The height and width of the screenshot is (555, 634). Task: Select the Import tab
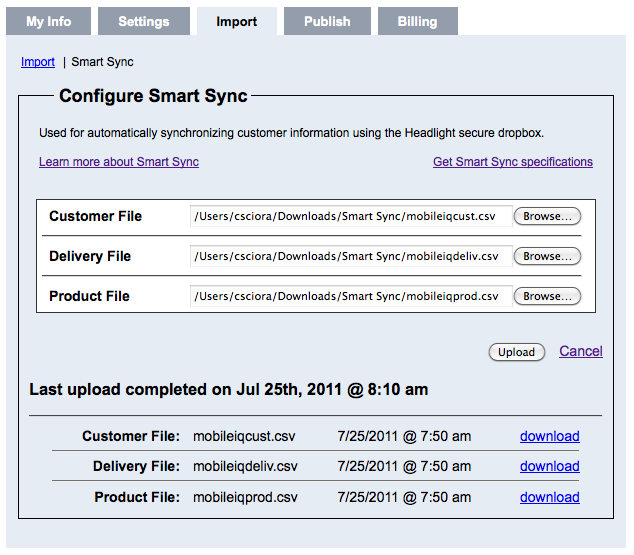[x=236, y=21]
